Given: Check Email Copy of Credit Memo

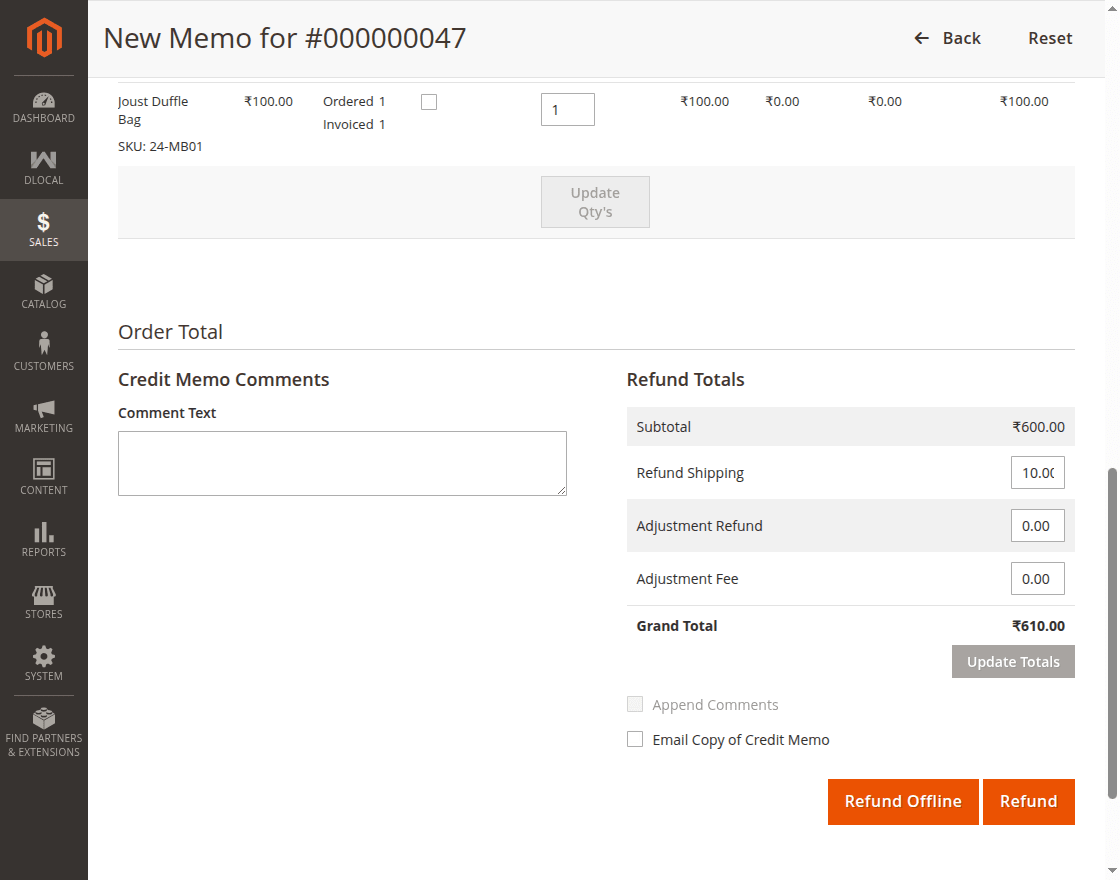Looking at the screenshot, I should (x=635, y=739).
